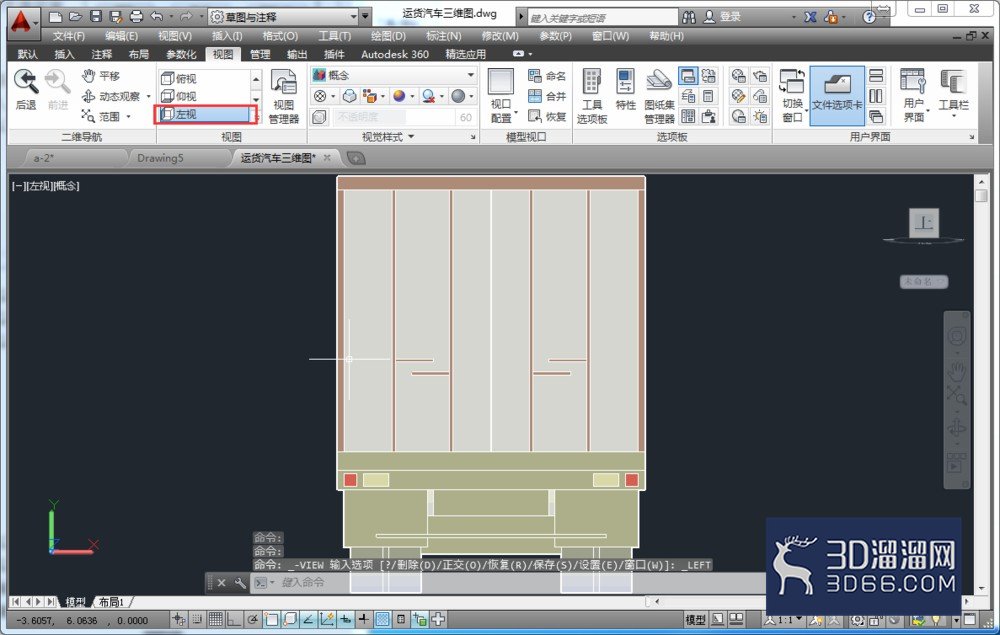Click the 切换窗口 switch windows icon
Viewport: 1000px width, 635px height.
[792, 96]
